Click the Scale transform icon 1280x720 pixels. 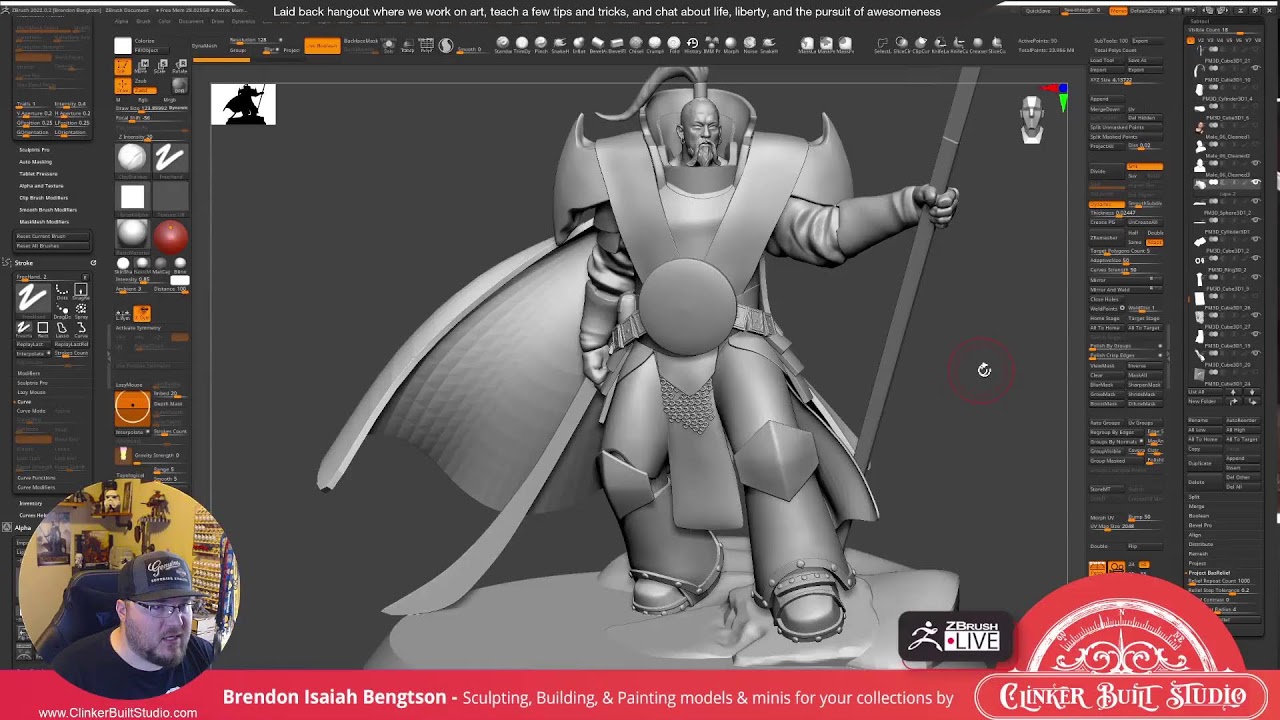click(160, 67)
